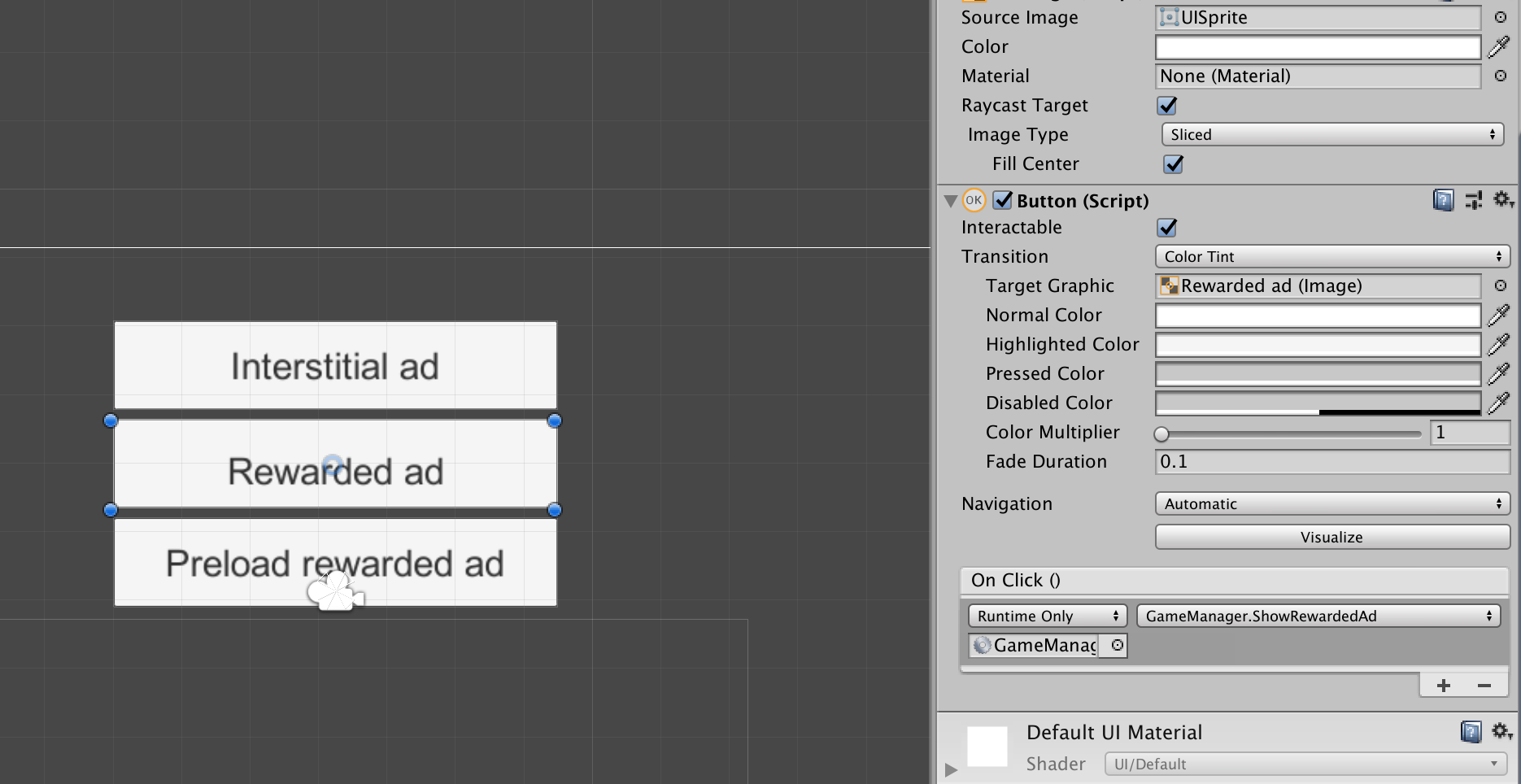This screenshot has width=1521, height=784.
Task: Select the Interstitial ad button in scene
Action: point(335,366)
